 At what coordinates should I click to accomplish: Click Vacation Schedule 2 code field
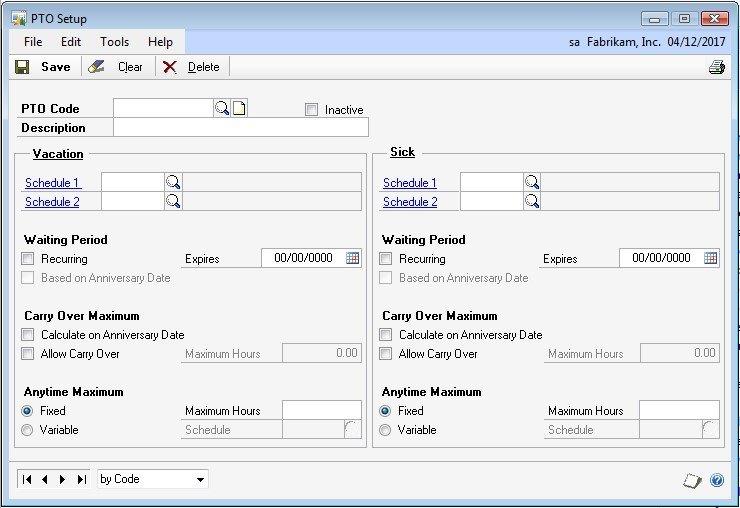[133, 201]
